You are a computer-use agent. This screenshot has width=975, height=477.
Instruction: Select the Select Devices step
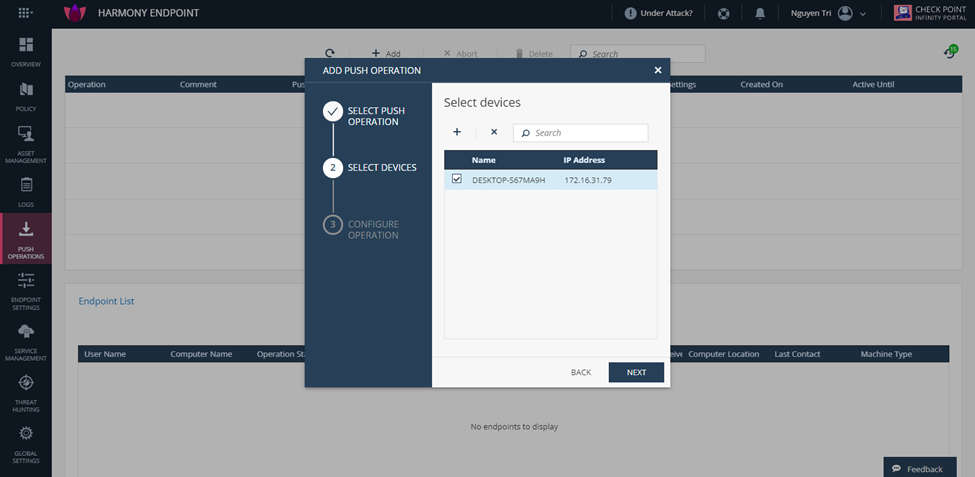coord(370,167)
